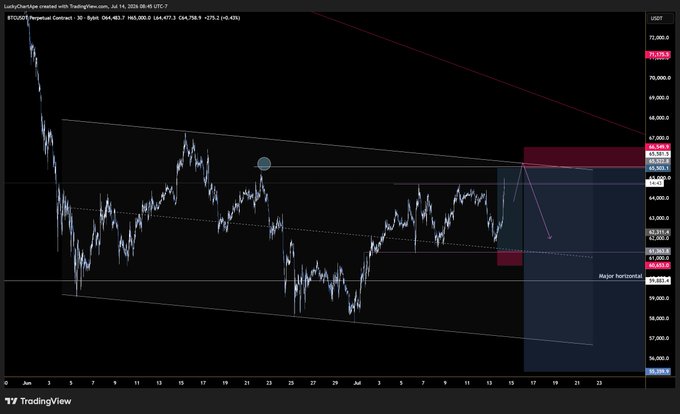Viewport: 680px width, 414px height.
Task: Click the 14:43 countdown price label
Action: click(x=655, y=183)
